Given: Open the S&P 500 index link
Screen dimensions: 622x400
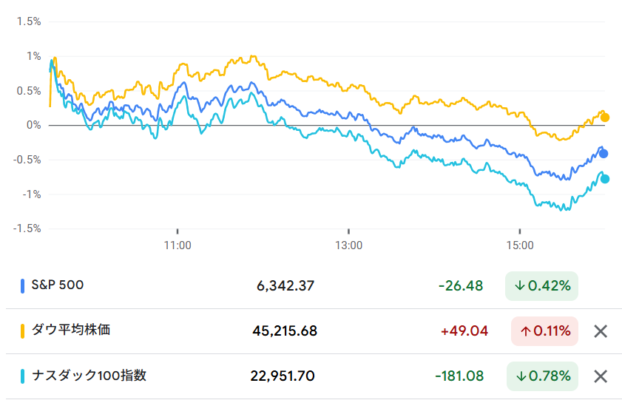Looking at the screenshot, I should click(59, 285).
